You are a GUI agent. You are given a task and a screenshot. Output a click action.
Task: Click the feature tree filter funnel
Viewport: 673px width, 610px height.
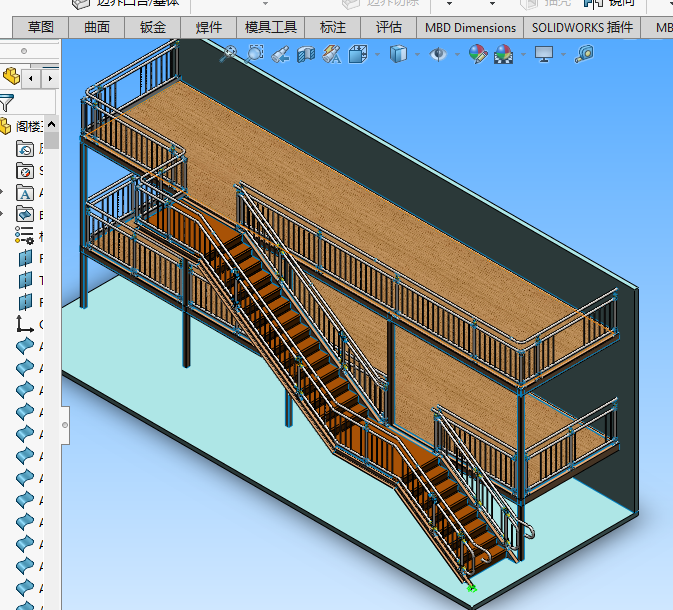coord(7,102)
